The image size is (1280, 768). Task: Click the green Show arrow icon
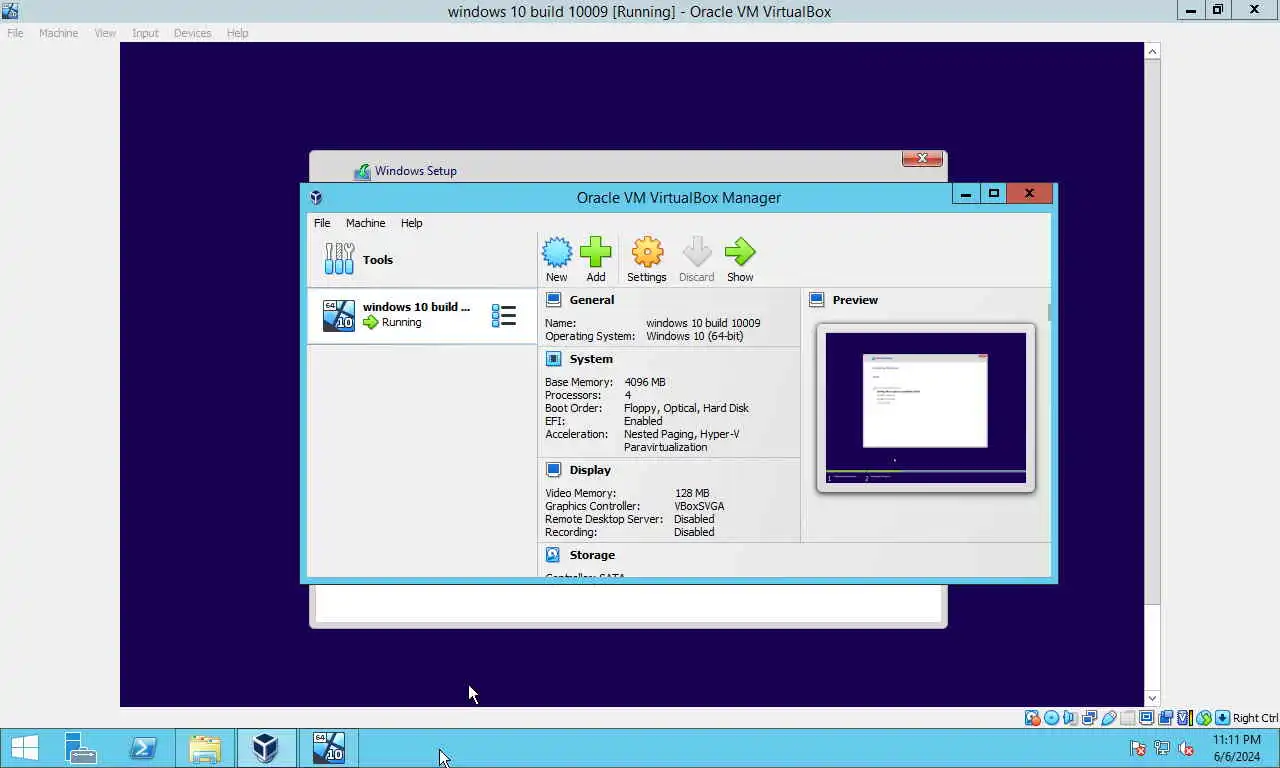click(x=740, y=252)
